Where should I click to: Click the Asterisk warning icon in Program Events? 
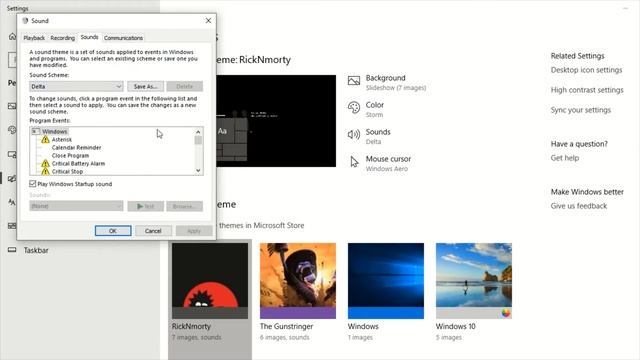[x=45, y=140]
